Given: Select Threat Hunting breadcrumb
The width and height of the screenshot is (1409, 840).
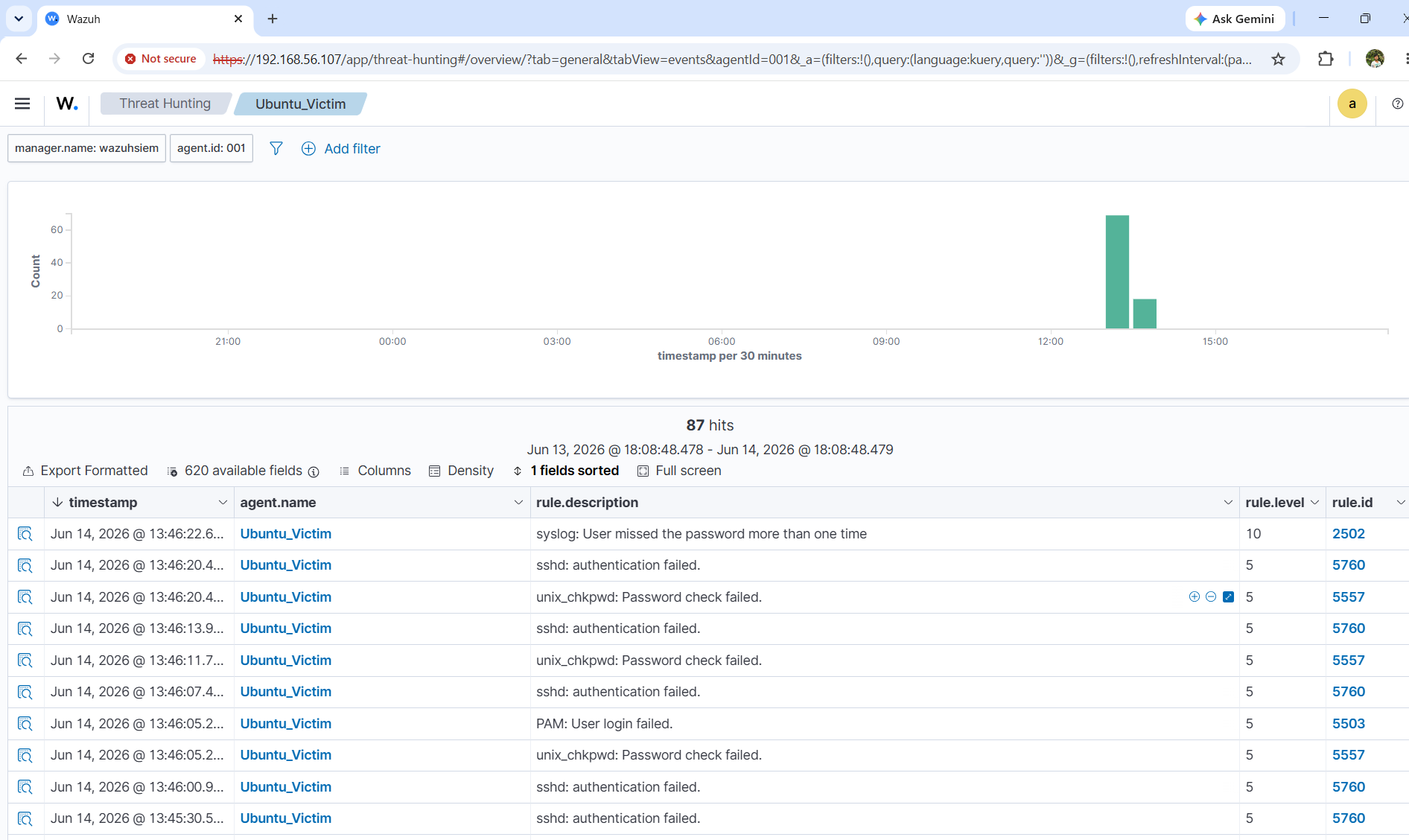Looking at the screenshot, I should 165,104.
